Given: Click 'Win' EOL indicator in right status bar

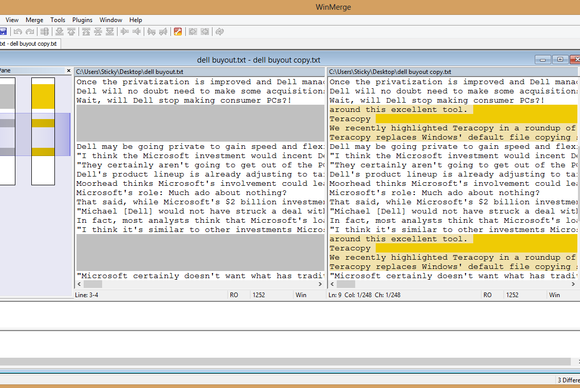Looking at the screenshot, I should (x=554, y=295).
